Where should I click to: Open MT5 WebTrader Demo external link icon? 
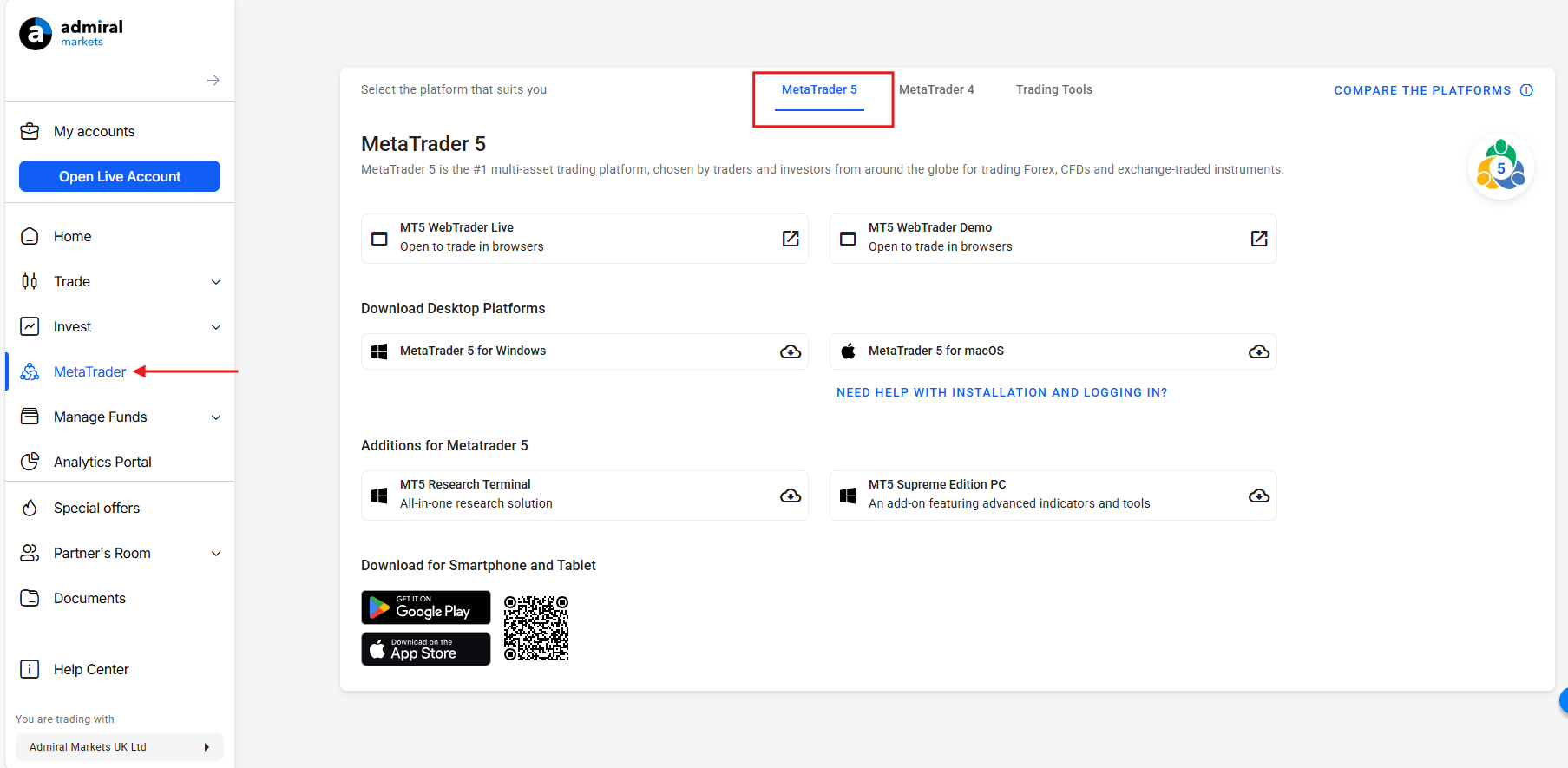[1259, 239]
